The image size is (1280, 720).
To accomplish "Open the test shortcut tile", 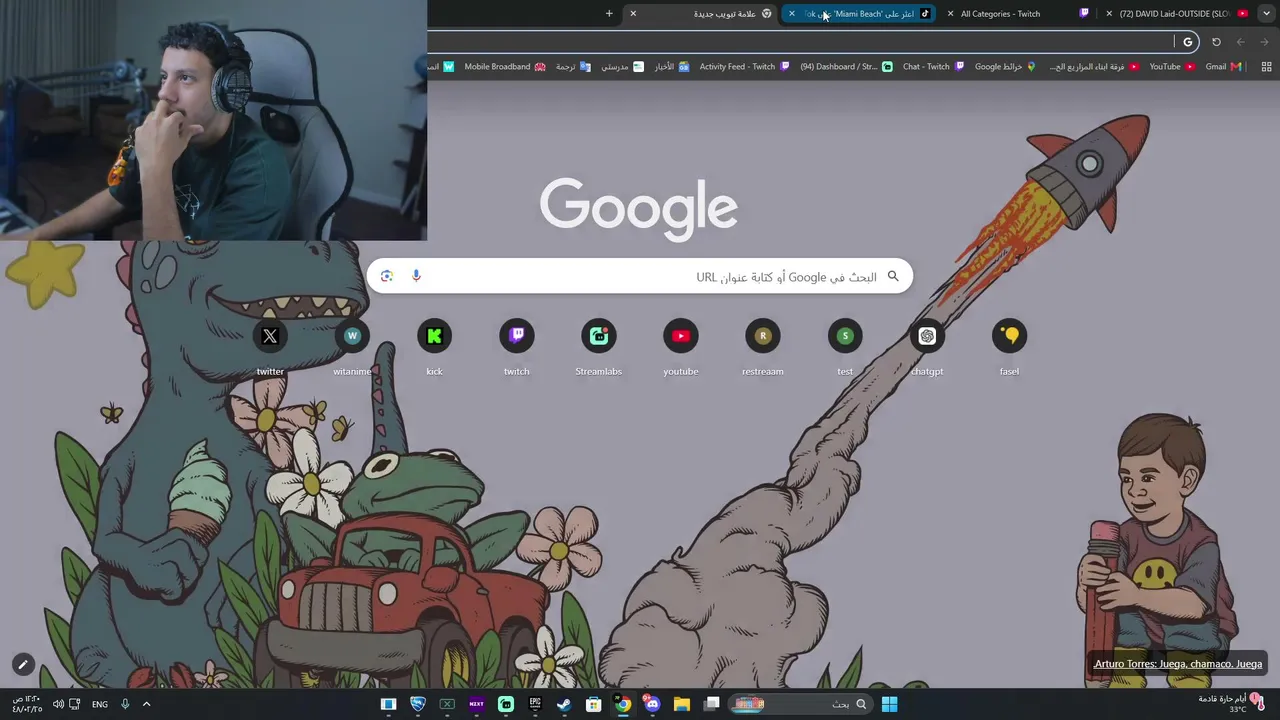I will (845, 348).
